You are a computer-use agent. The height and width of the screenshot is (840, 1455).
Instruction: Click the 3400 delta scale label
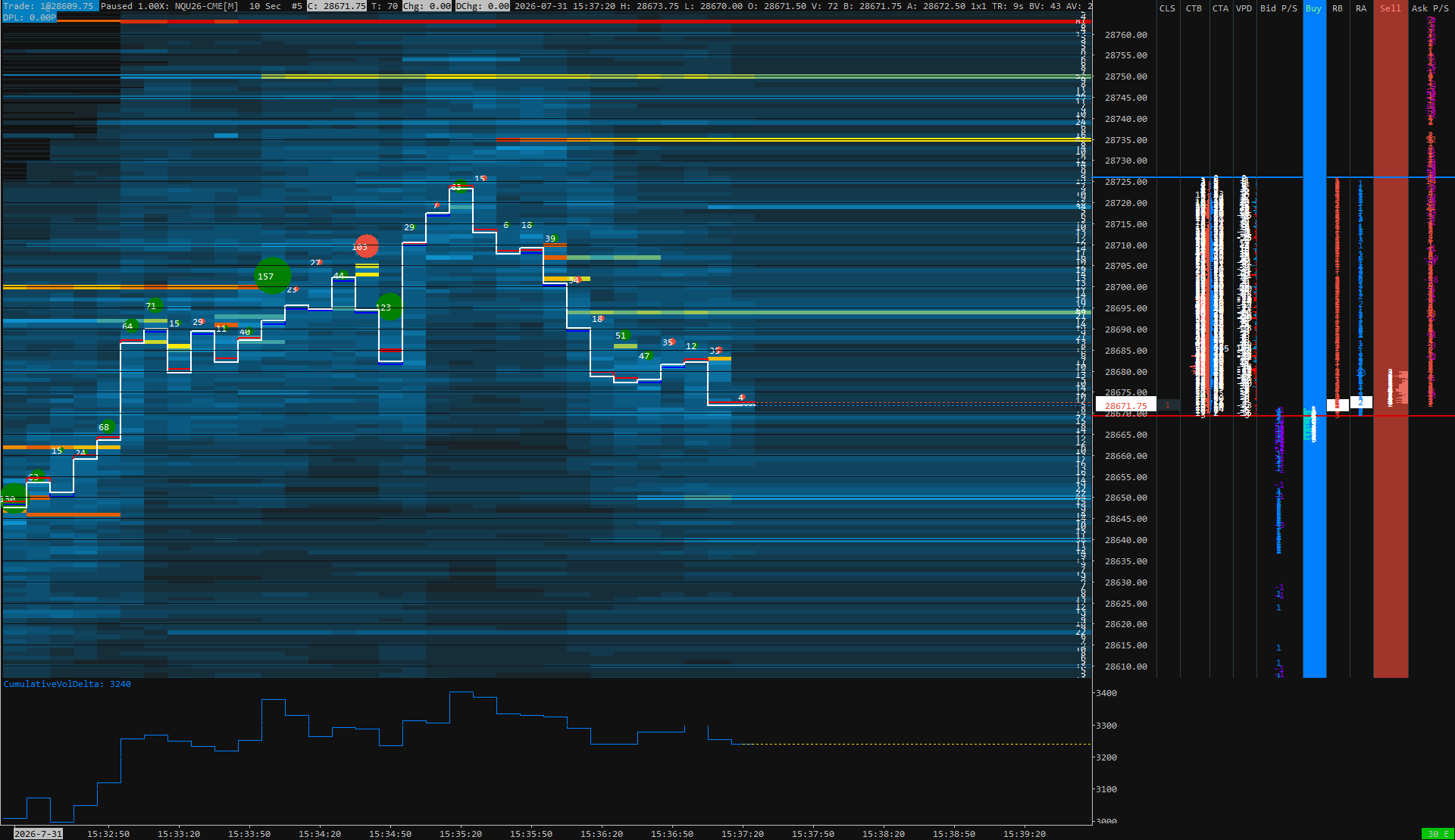point(1106,693)
